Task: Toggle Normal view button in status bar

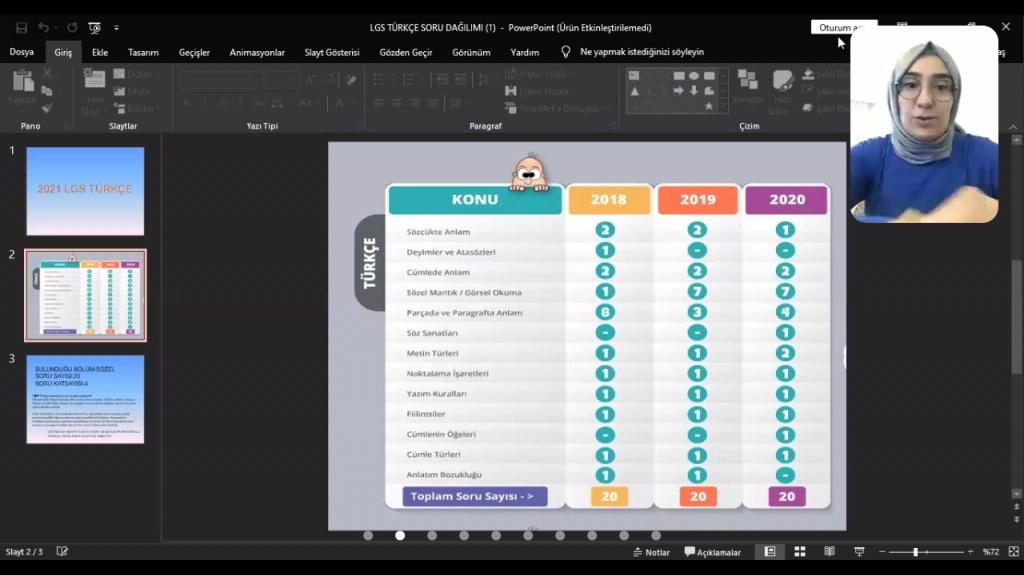Action: pyautogui.click(x=770, y=552)
